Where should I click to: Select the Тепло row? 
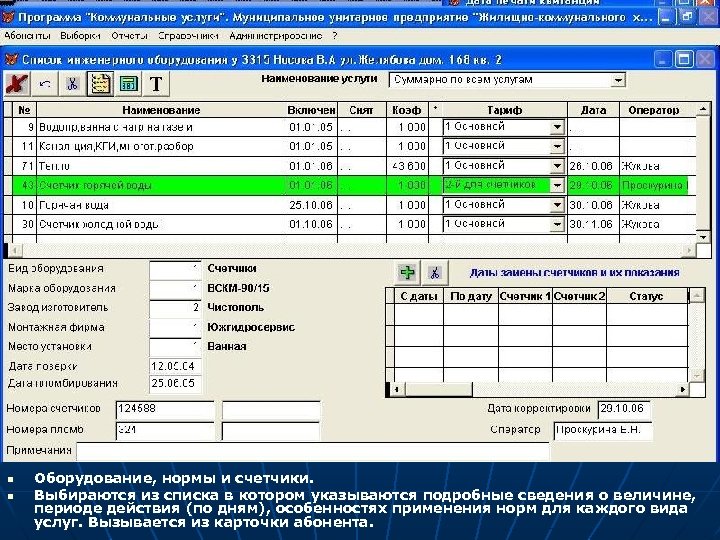pyautogui.click(x=350, y=166)
